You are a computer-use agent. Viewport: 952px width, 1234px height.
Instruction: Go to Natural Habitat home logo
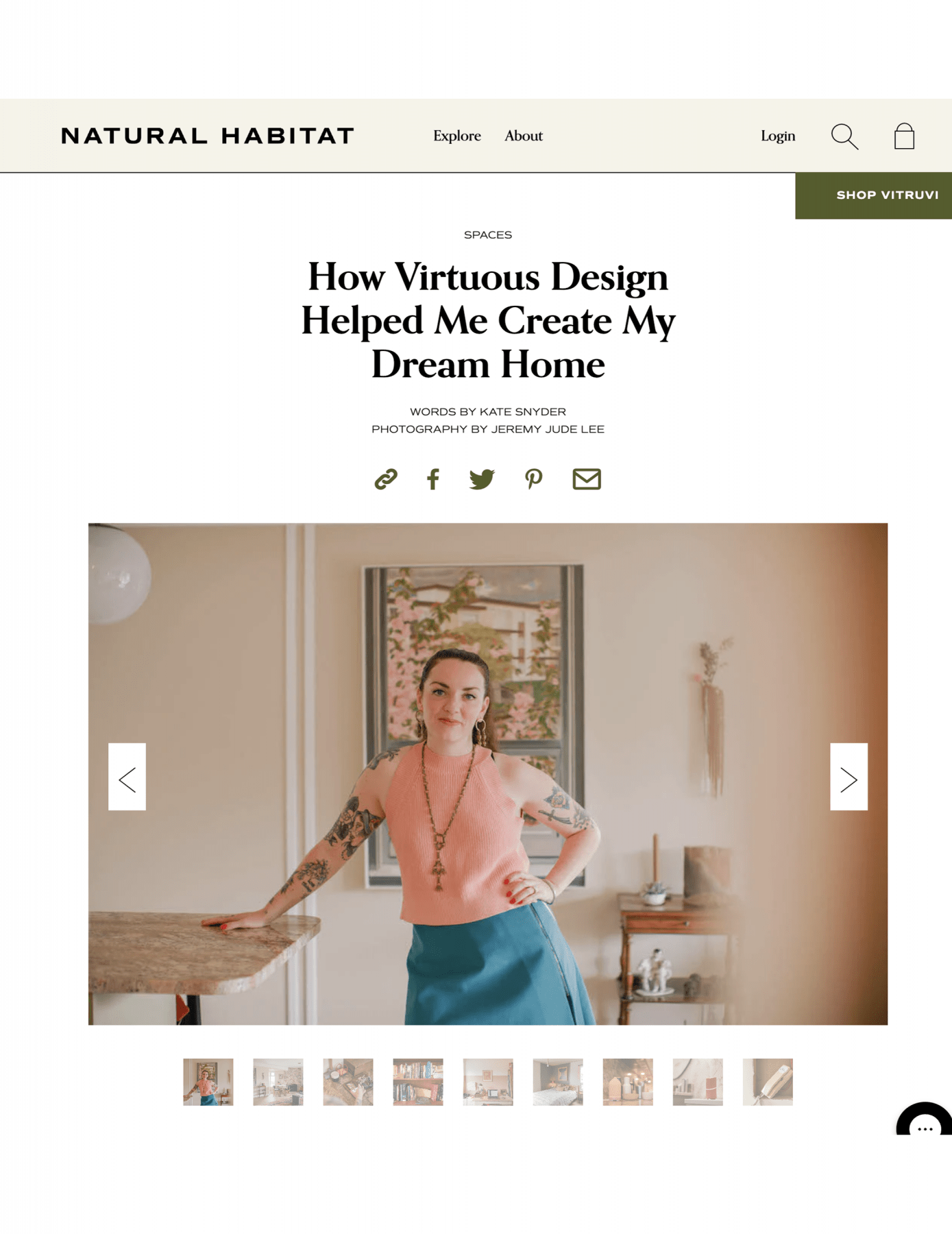208,136
